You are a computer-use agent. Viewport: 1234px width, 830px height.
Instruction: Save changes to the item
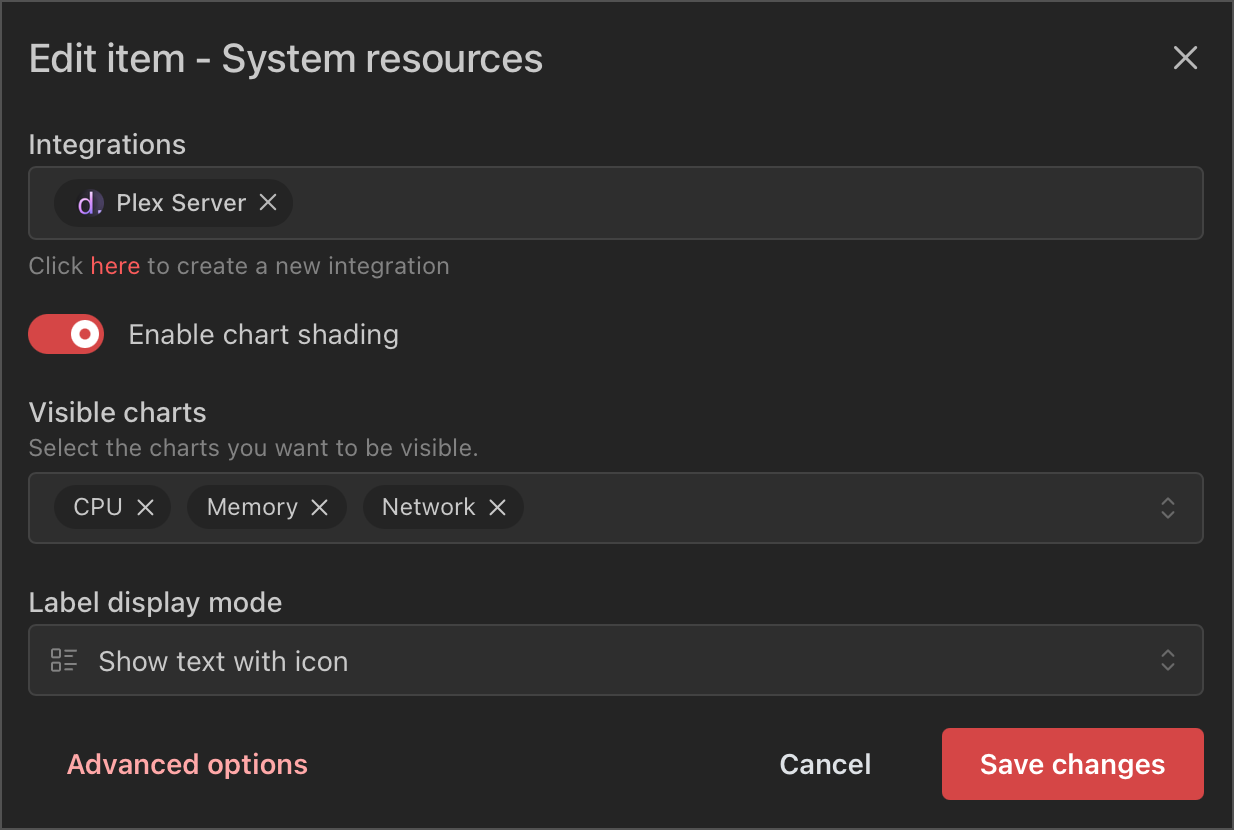[x=1072, y=765]
